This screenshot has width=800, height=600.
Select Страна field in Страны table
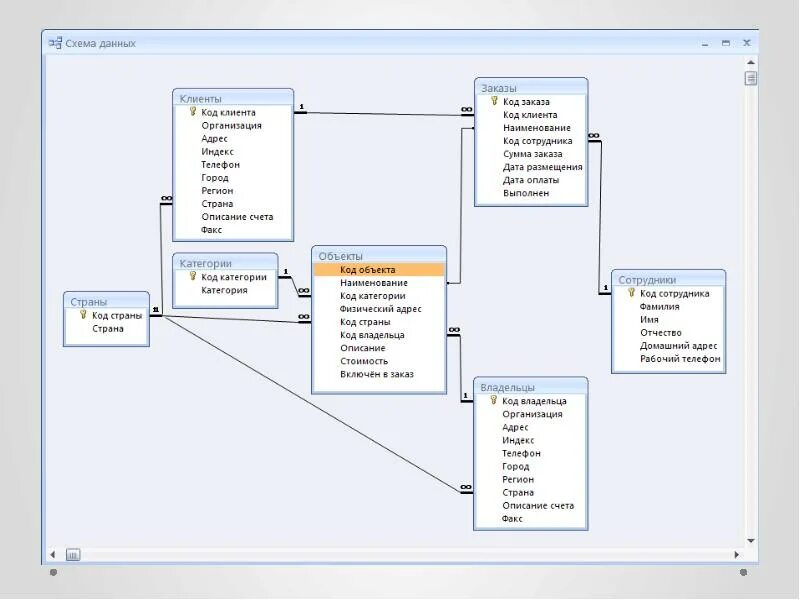click(x=106, y=329)
